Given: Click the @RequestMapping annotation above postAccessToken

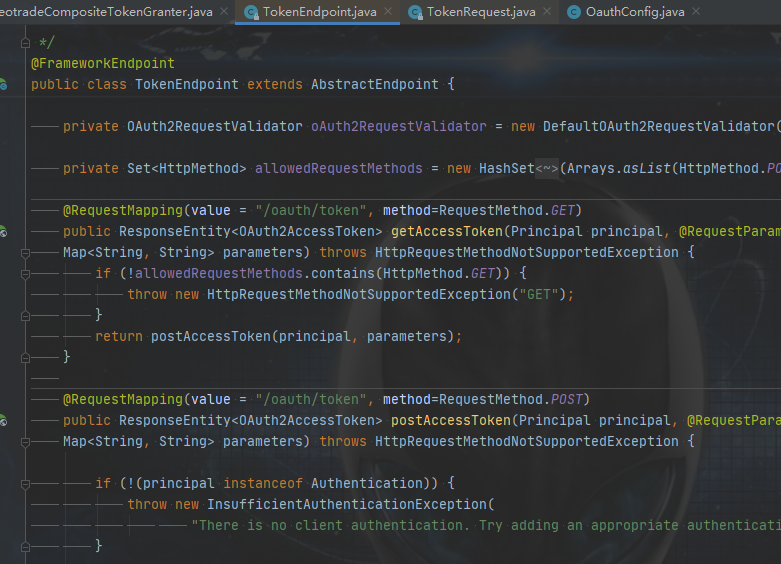Looking at the screenshot, I should (123, 399).
